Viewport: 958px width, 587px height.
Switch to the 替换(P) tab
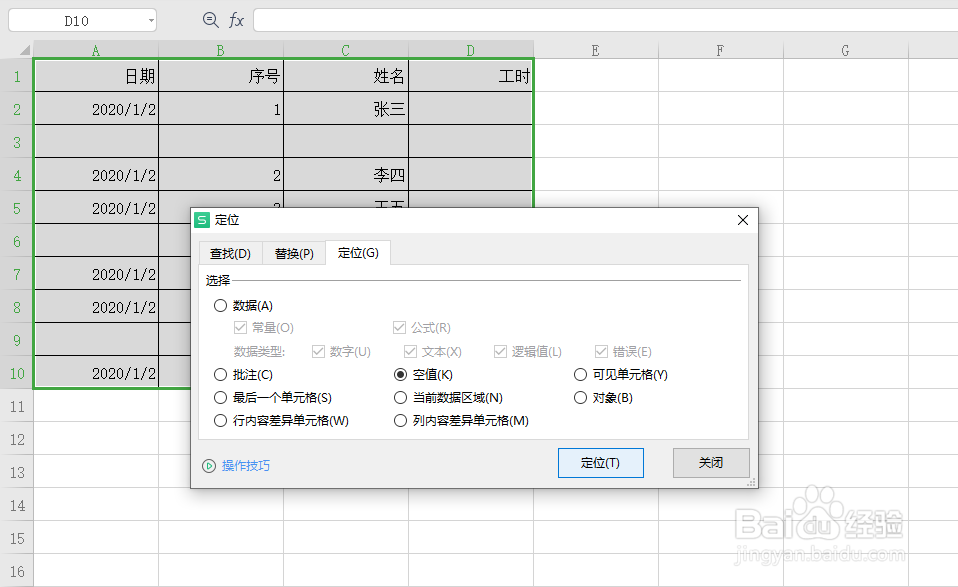293,253
